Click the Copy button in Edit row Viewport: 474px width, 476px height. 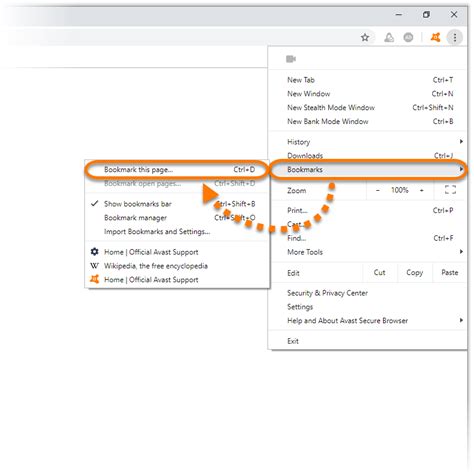pyautogui.click(x=415, y=272)
